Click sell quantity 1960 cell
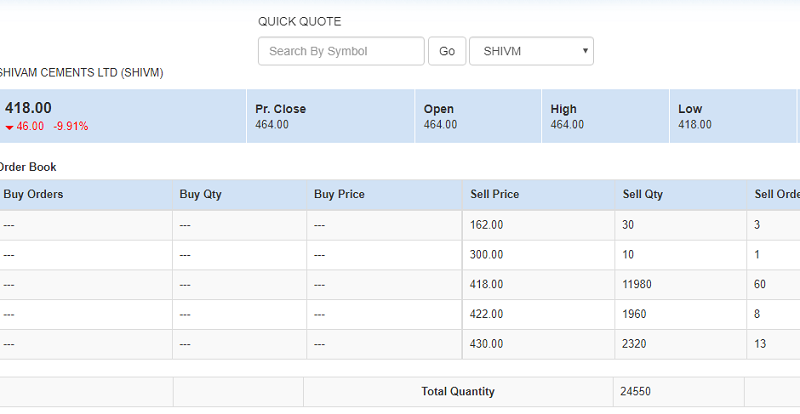 coord(681,314)
